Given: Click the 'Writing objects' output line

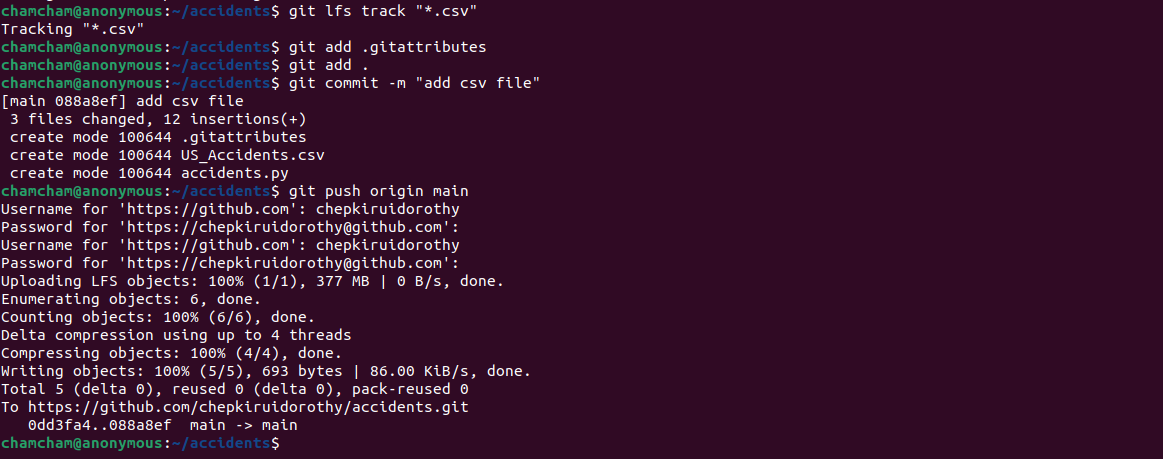Looking at the screenshot, I should click(x=266, y=371).
